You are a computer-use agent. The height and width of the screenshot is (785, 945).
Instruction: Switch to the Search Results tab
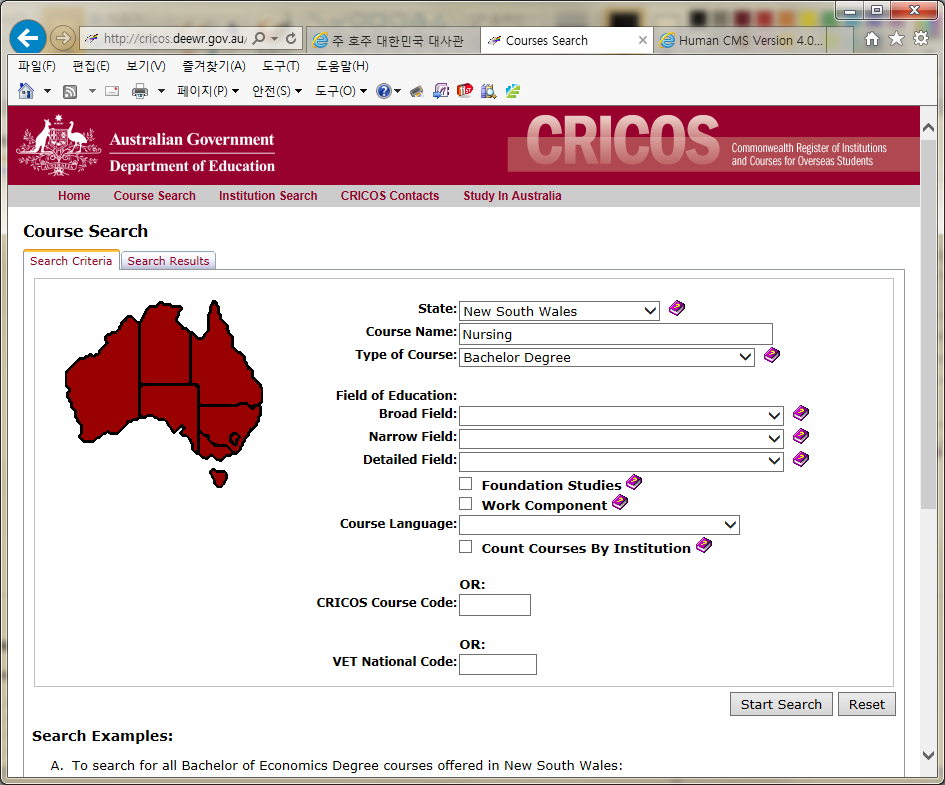[168, 261]
